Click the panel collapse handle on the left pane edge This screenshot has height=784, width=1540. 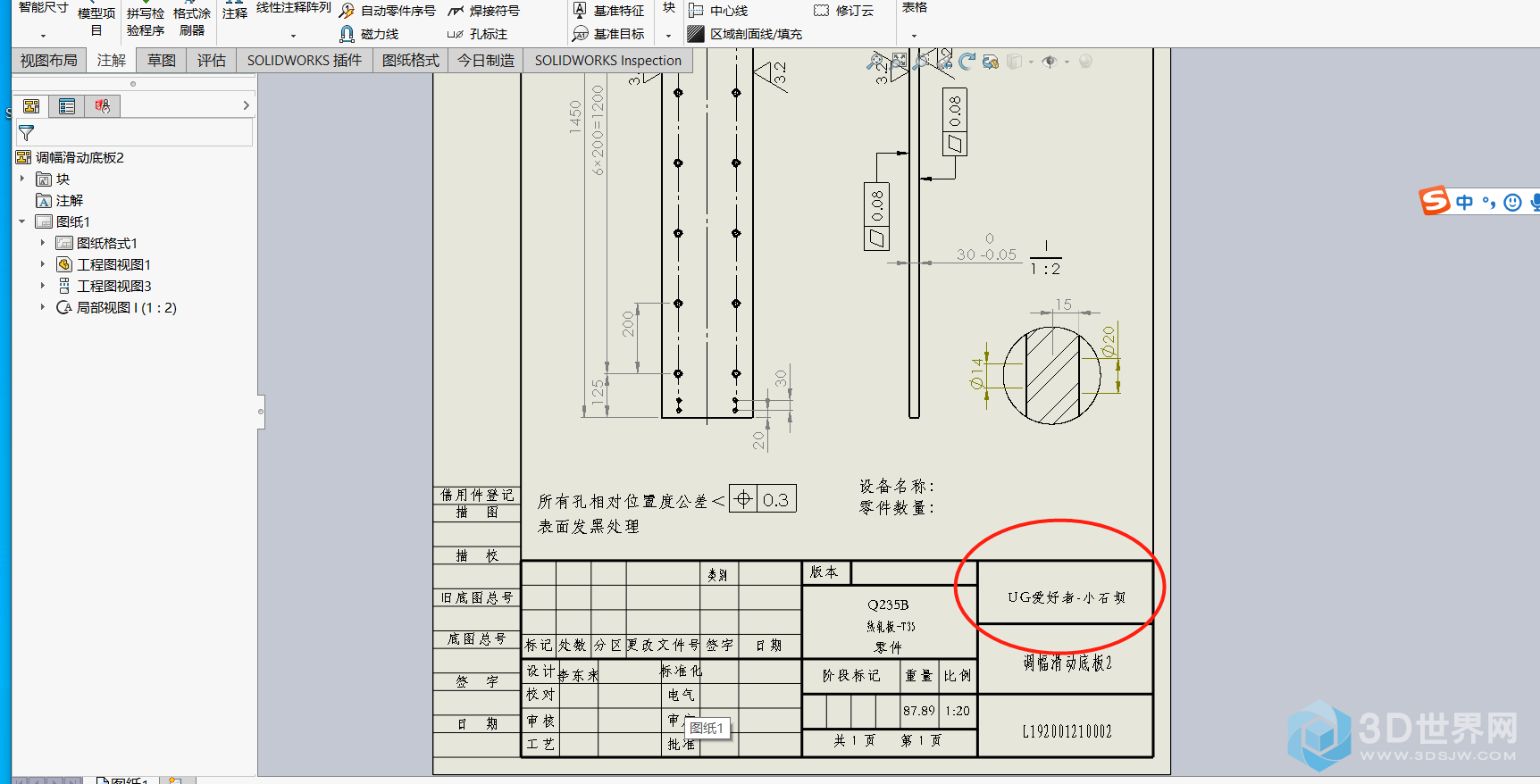(x=261, y=412)
